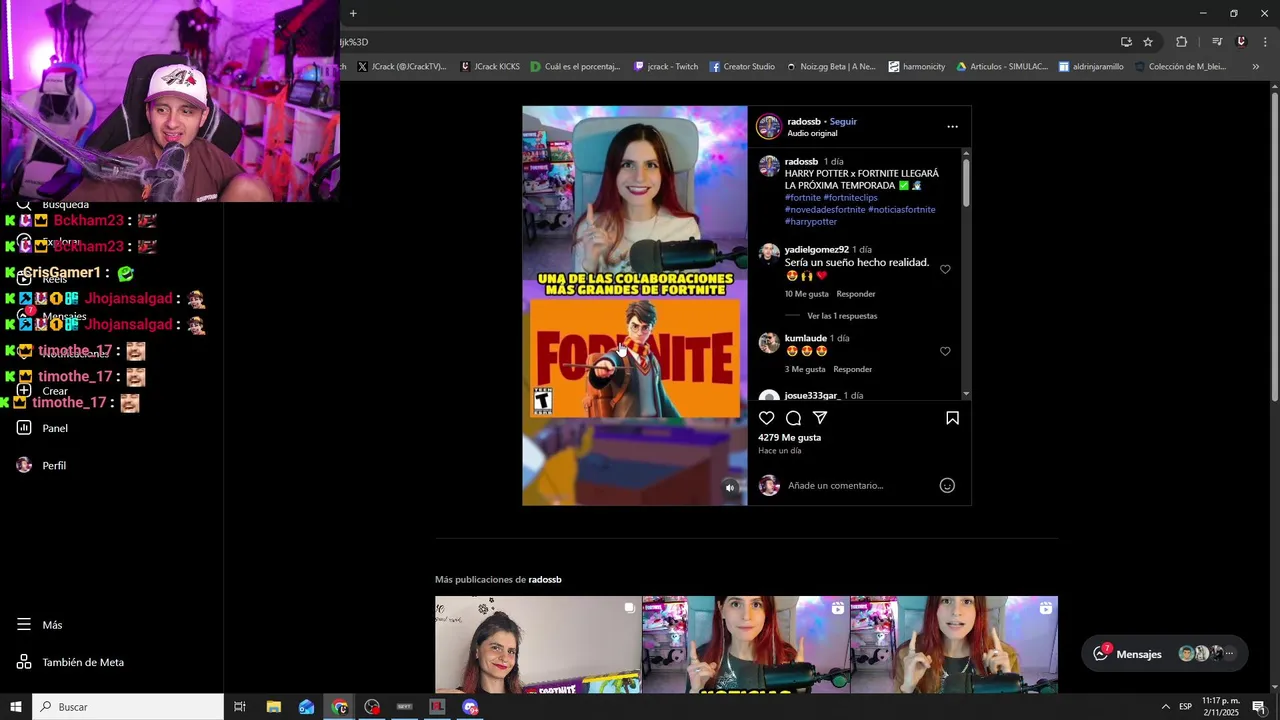Viewport: 1280px width, 720px height.
Task: Like the post with heart icon
Action: [767, 418]
